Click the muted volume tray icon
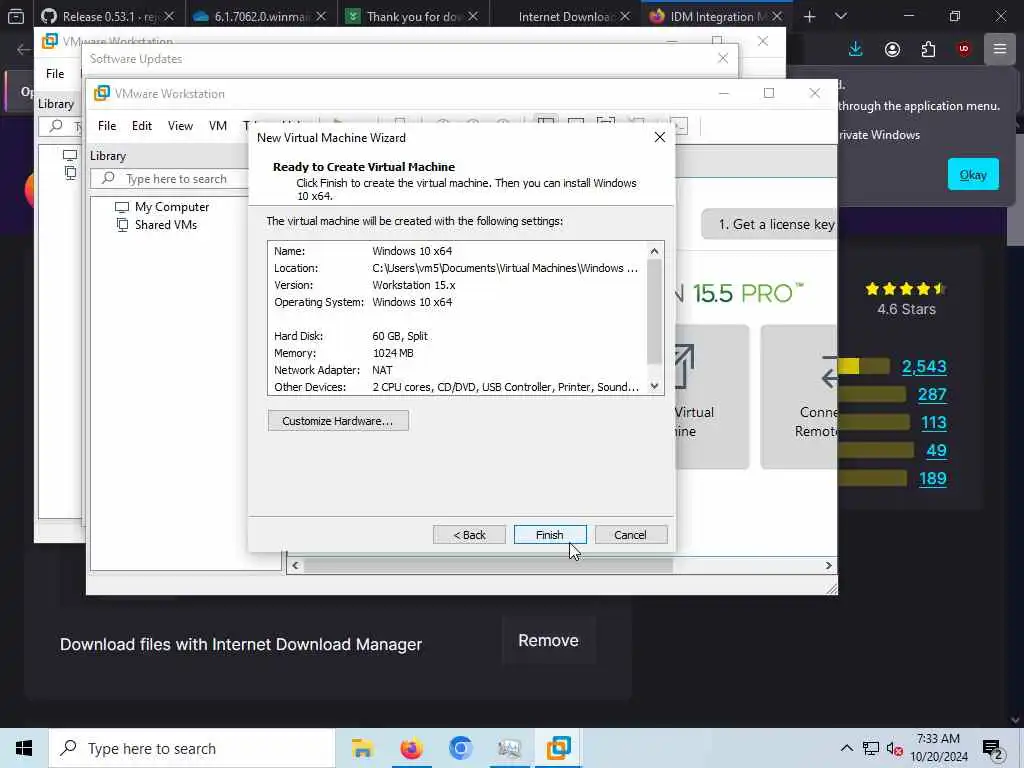Screen dimensions: 1024x768 [x=894, y=748]
